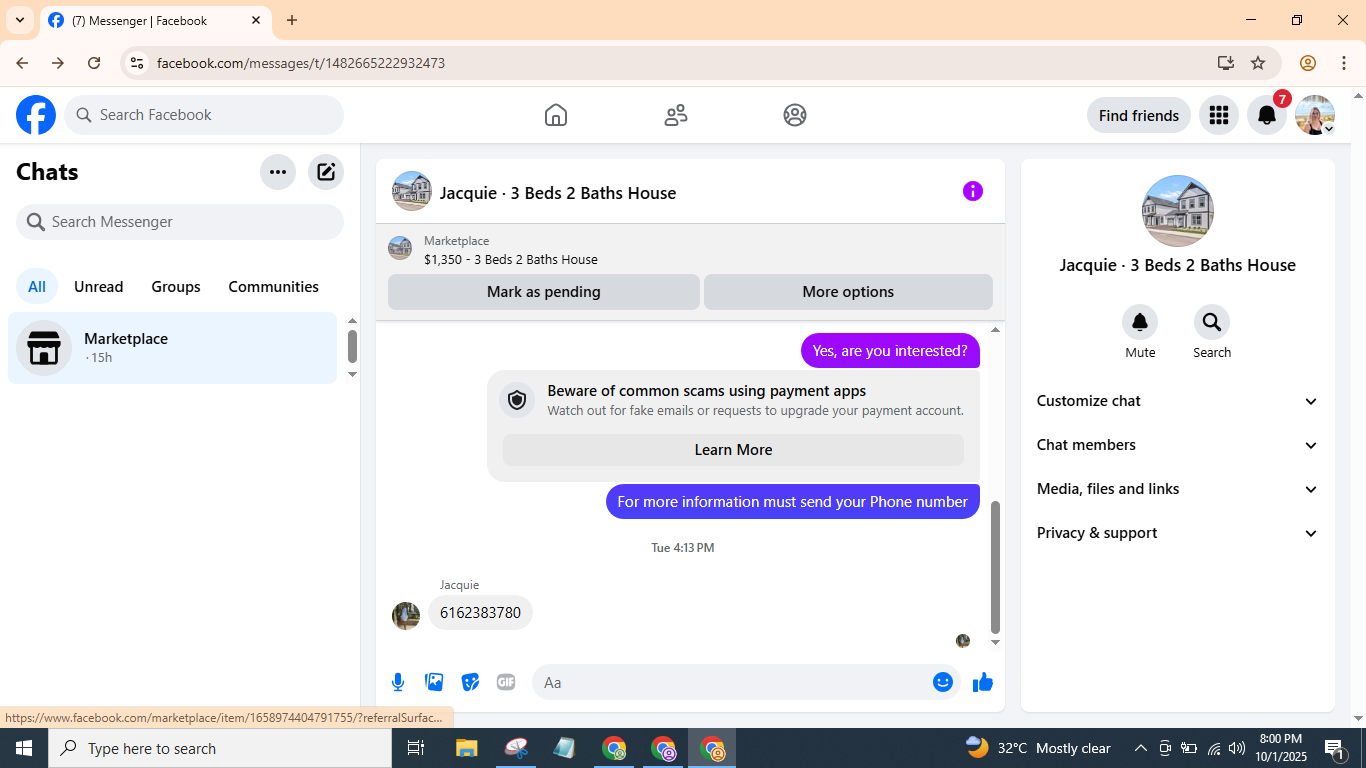Open the emoji picker in message box
Screen dimensions: 1366x768
click(943, 682)
